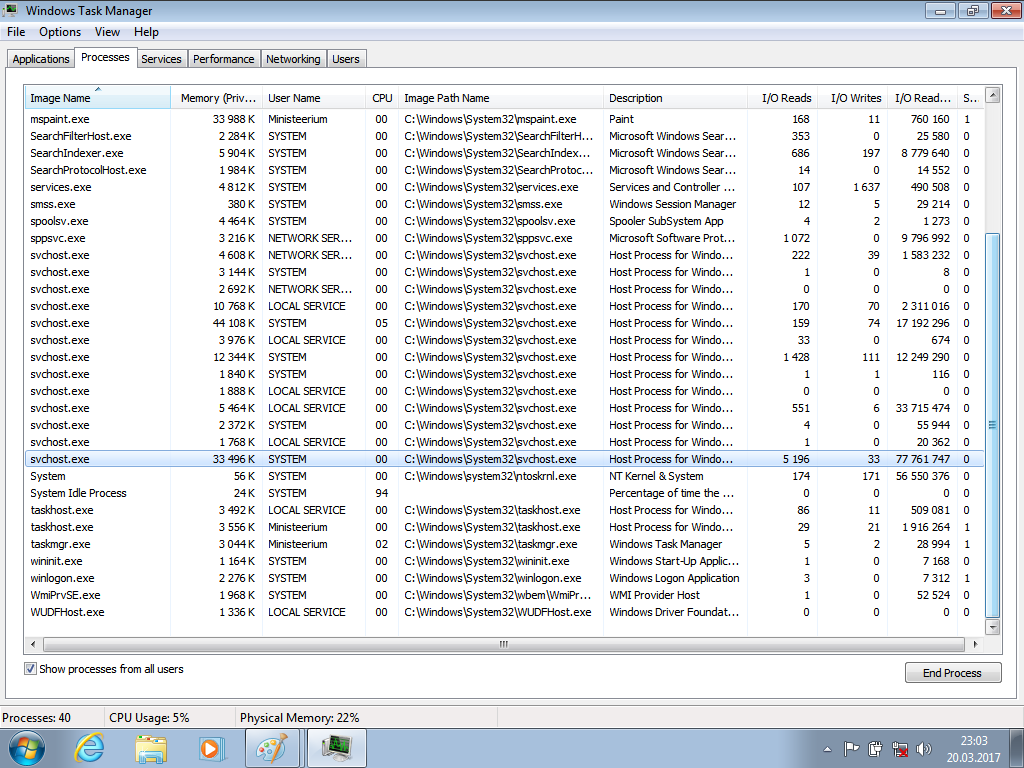Switch to the Services tab
Image resolution: width=1024 pixels, height=768 pixels.
tap(161, 59)
